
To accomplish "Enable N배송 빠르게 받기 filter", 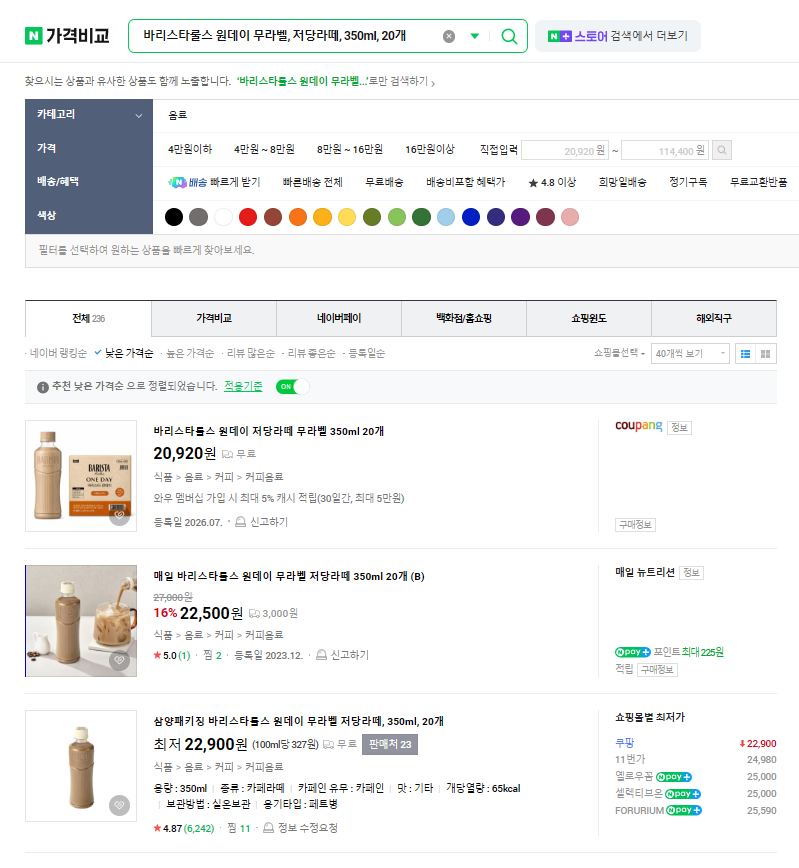I will click(214, 182).
